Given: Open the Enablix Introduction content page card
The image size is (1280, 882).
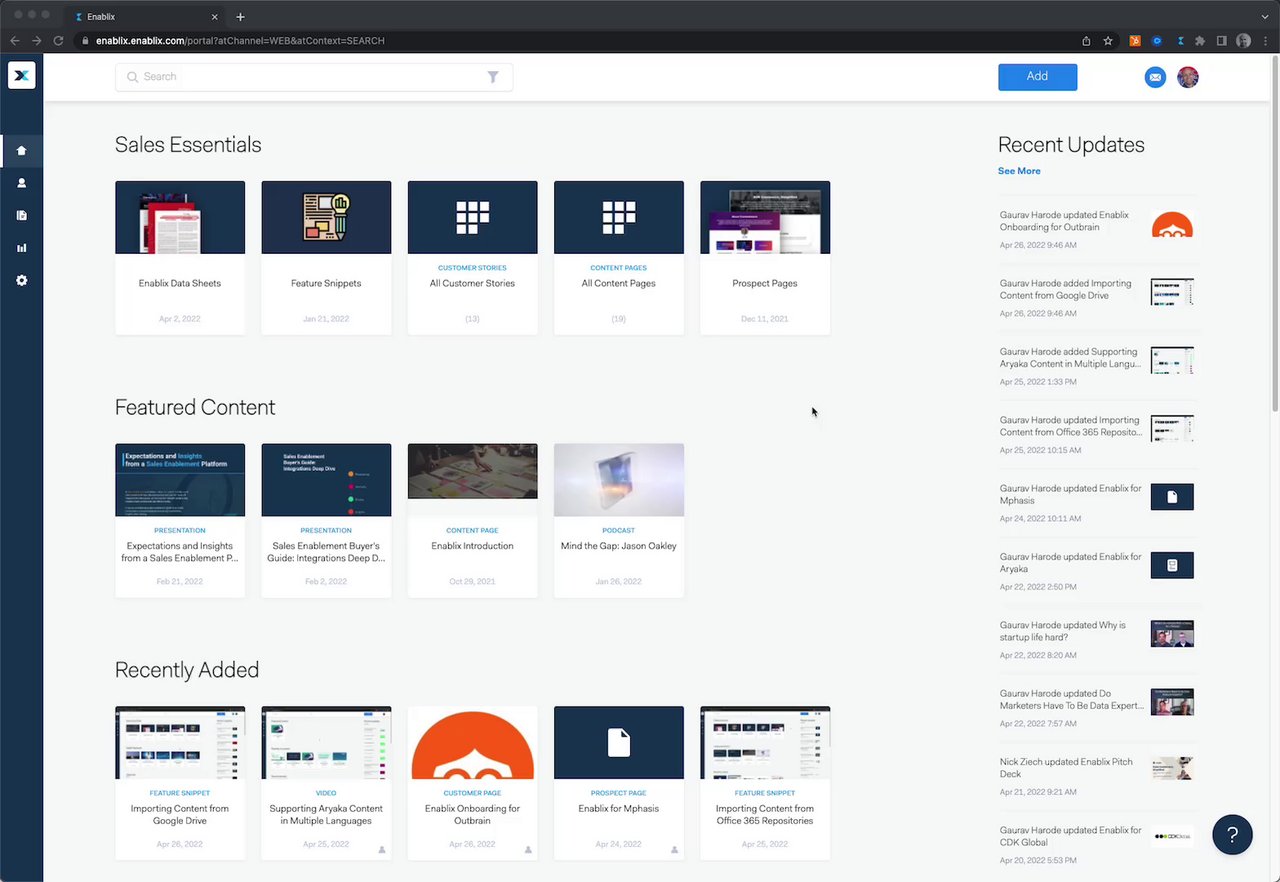Looking at the screenshot, I should click(x=472, y=521).
